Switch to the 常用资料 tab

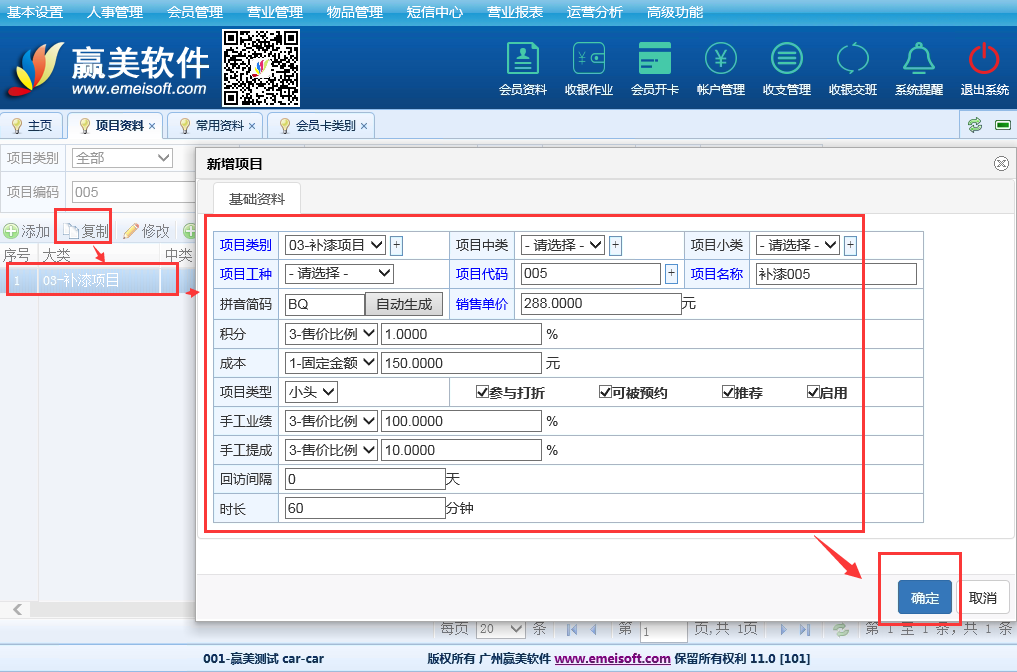(219, 126)
